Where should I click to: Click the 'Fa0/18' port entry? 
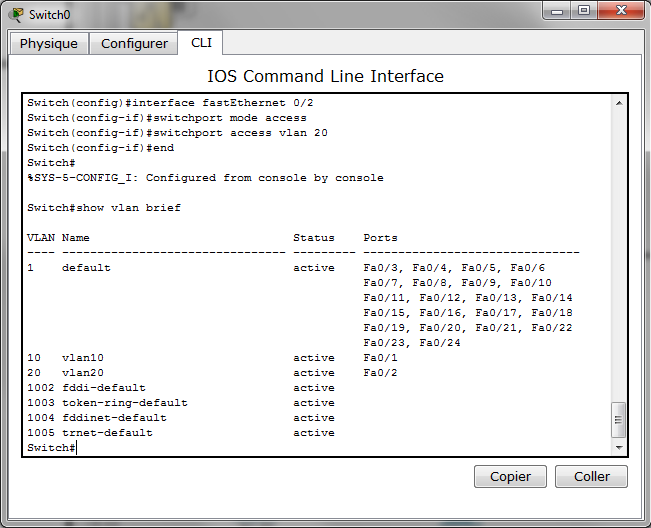[552, 313]
